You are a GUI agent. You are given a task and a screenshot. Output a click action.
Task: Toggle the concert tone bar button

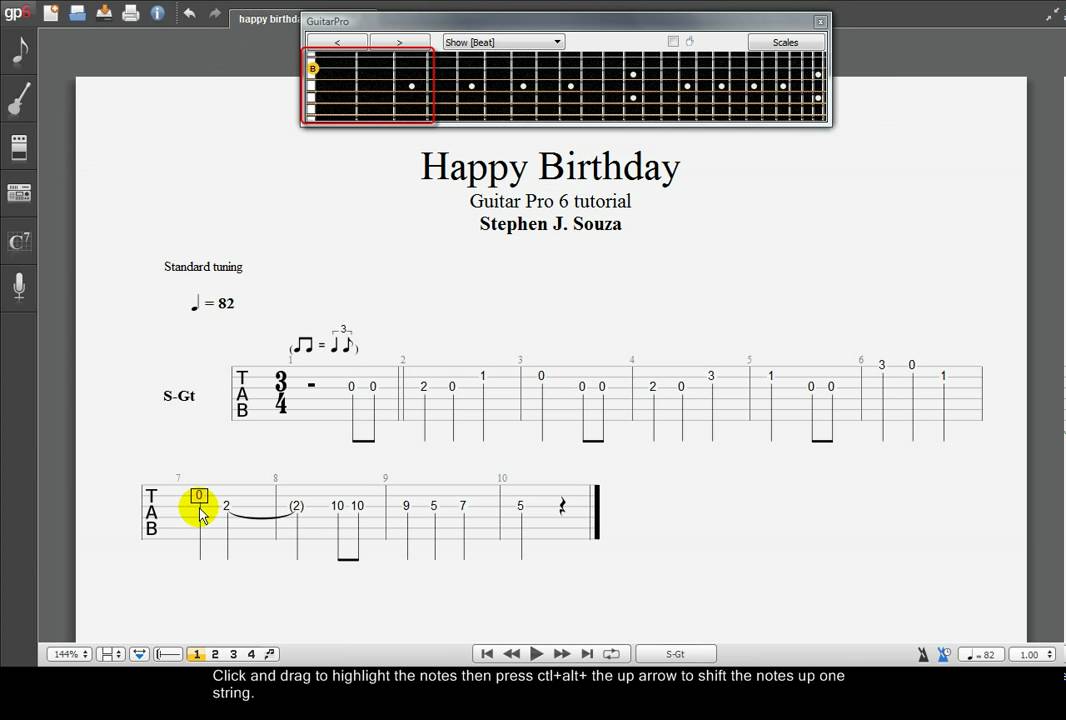(x=168, y=654)
